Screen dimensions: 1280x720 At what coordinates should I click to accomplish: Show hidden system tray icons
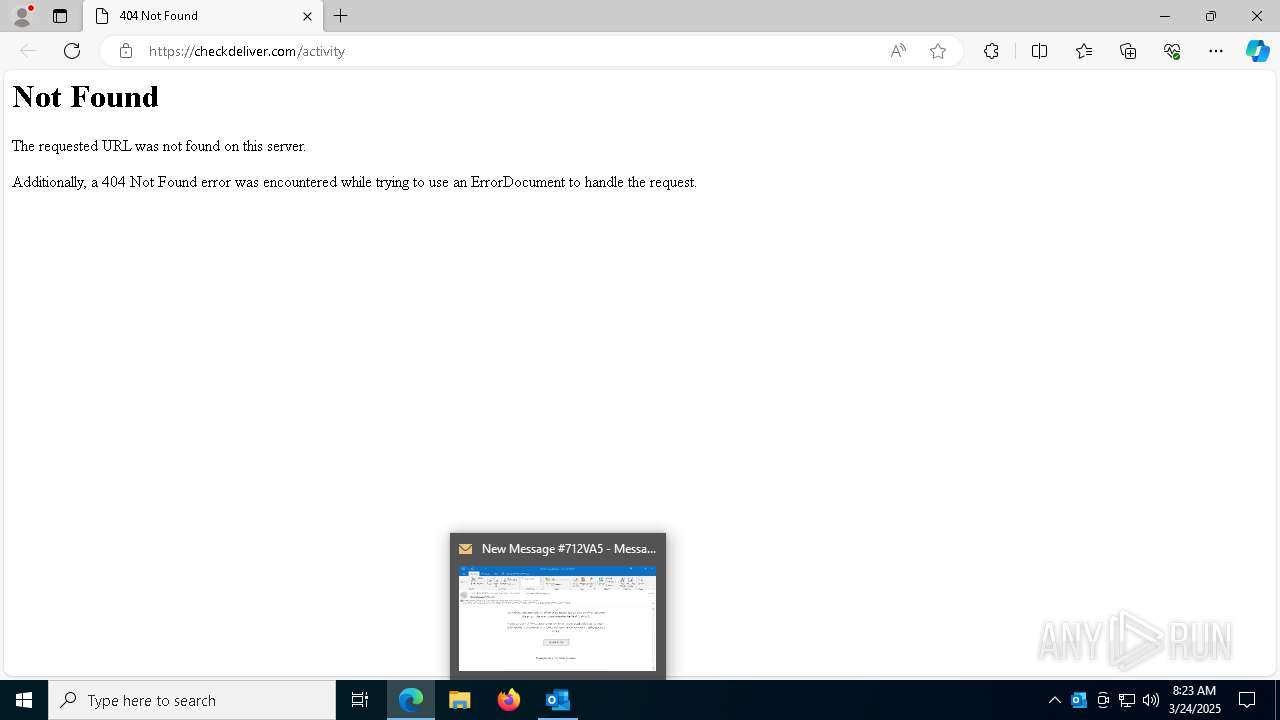pyautogui.click(x=1054, y=700)
